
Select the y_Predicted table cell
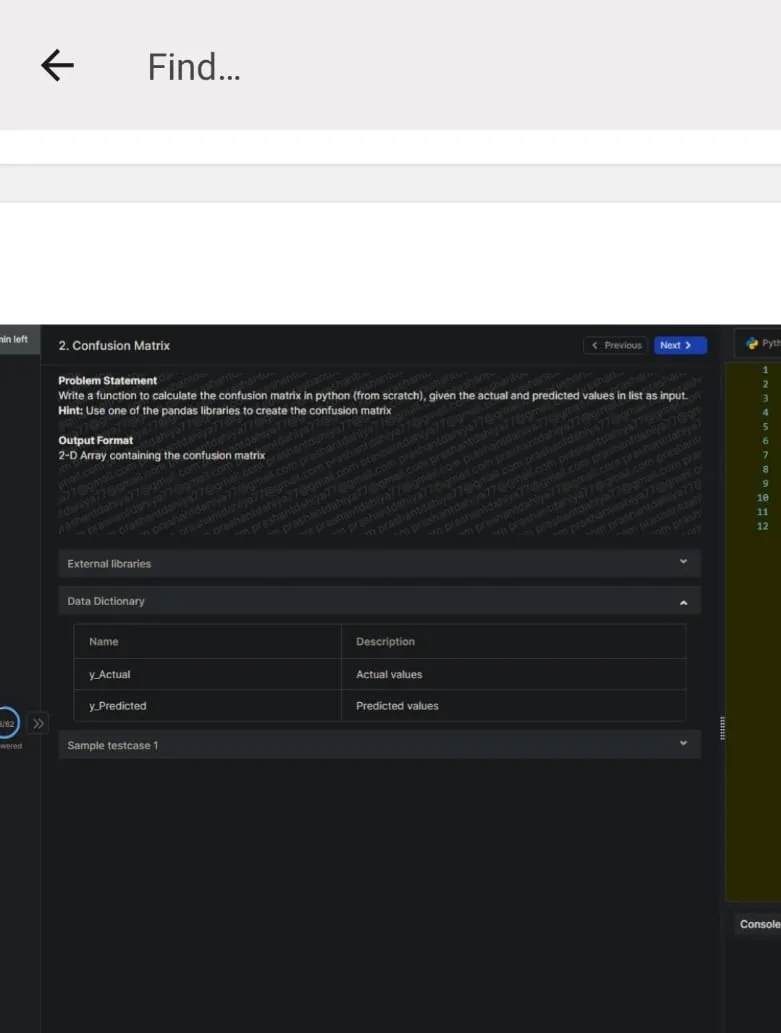pyautogui.click(x=207, y=706)
